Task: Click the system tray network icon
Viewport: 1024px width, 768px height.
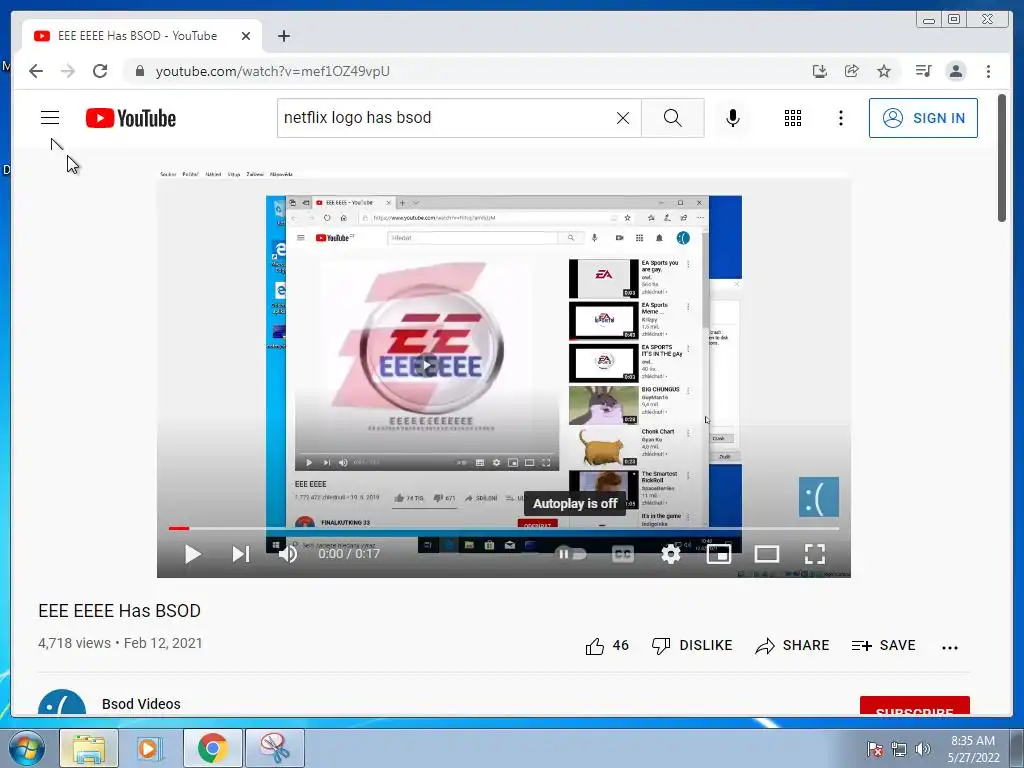Action: point(899,749)
